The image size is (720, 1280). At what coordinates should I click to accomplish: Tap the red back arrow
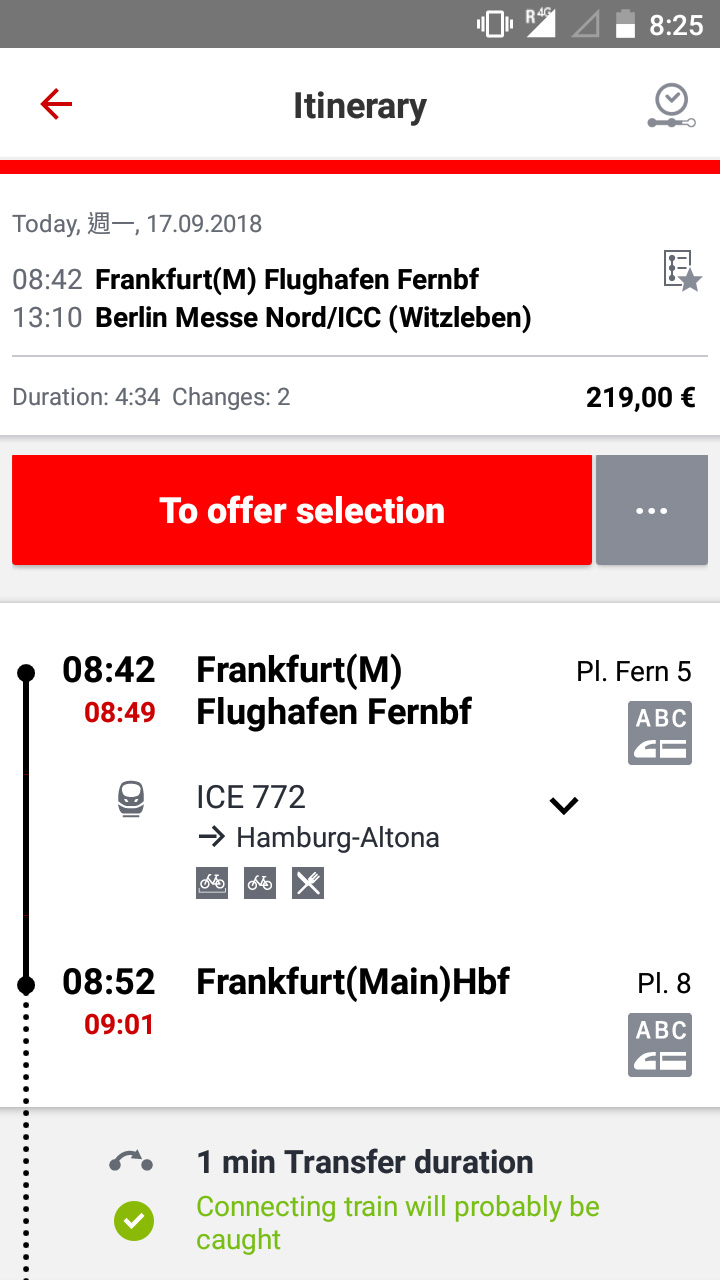pyautogui.click(x=56, y=104)
